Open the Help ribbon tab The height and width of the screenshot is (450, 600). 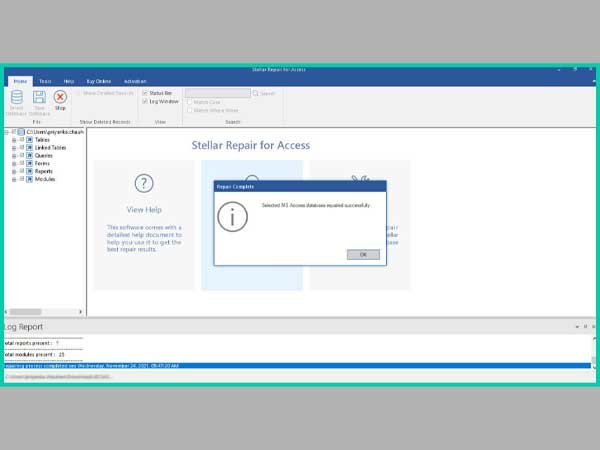pyautogui.click(x=68, y=81)
